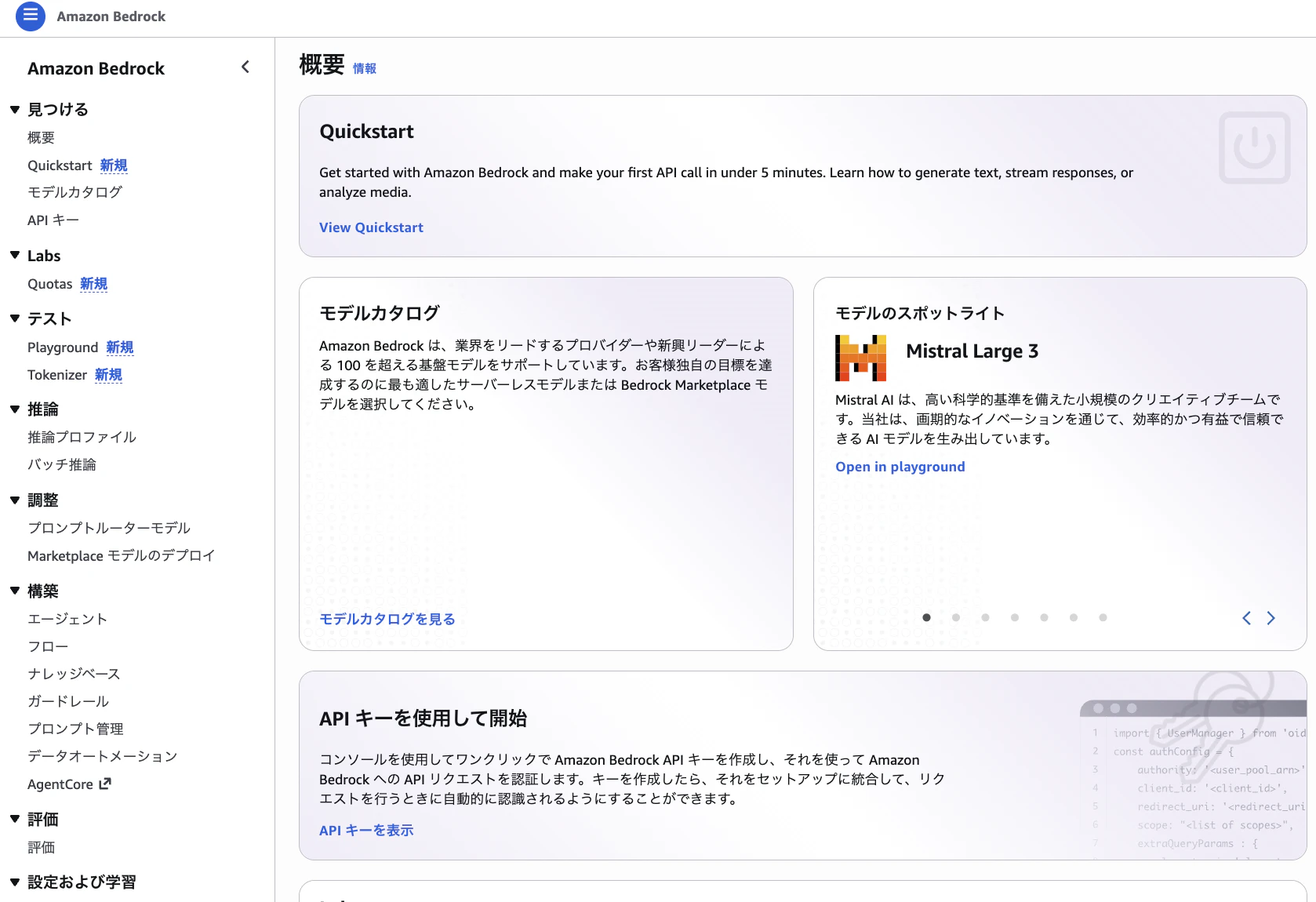Open 評価 item under 評価 section
The height and width of the screenshot is (902, 1316).
(x=41, y=848)
